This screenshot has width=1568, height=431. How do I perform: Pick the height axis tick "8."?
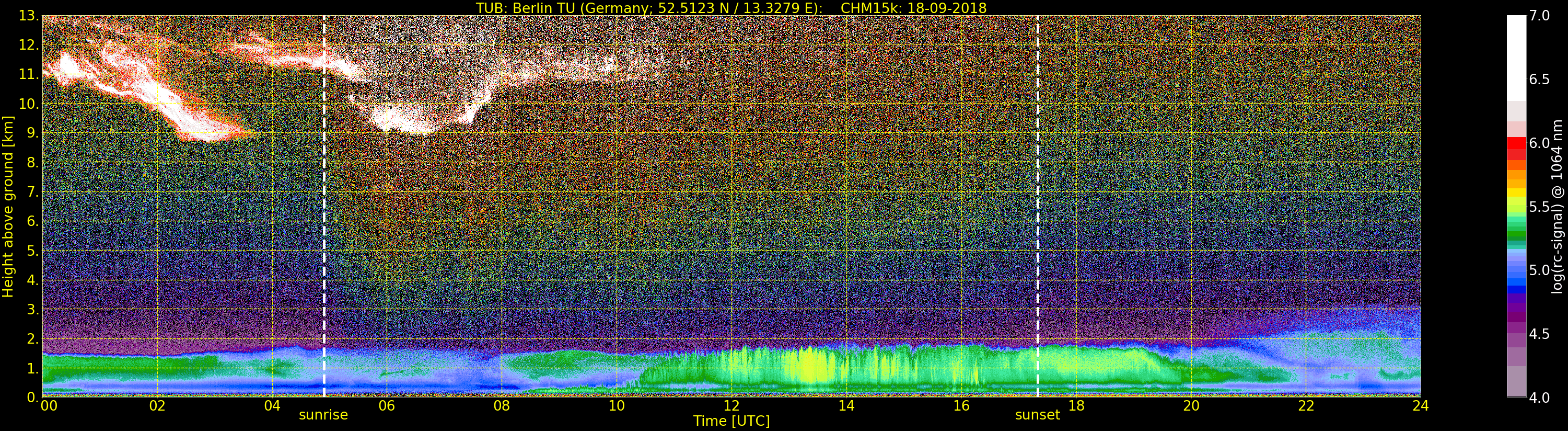click(x=33, y=162)
